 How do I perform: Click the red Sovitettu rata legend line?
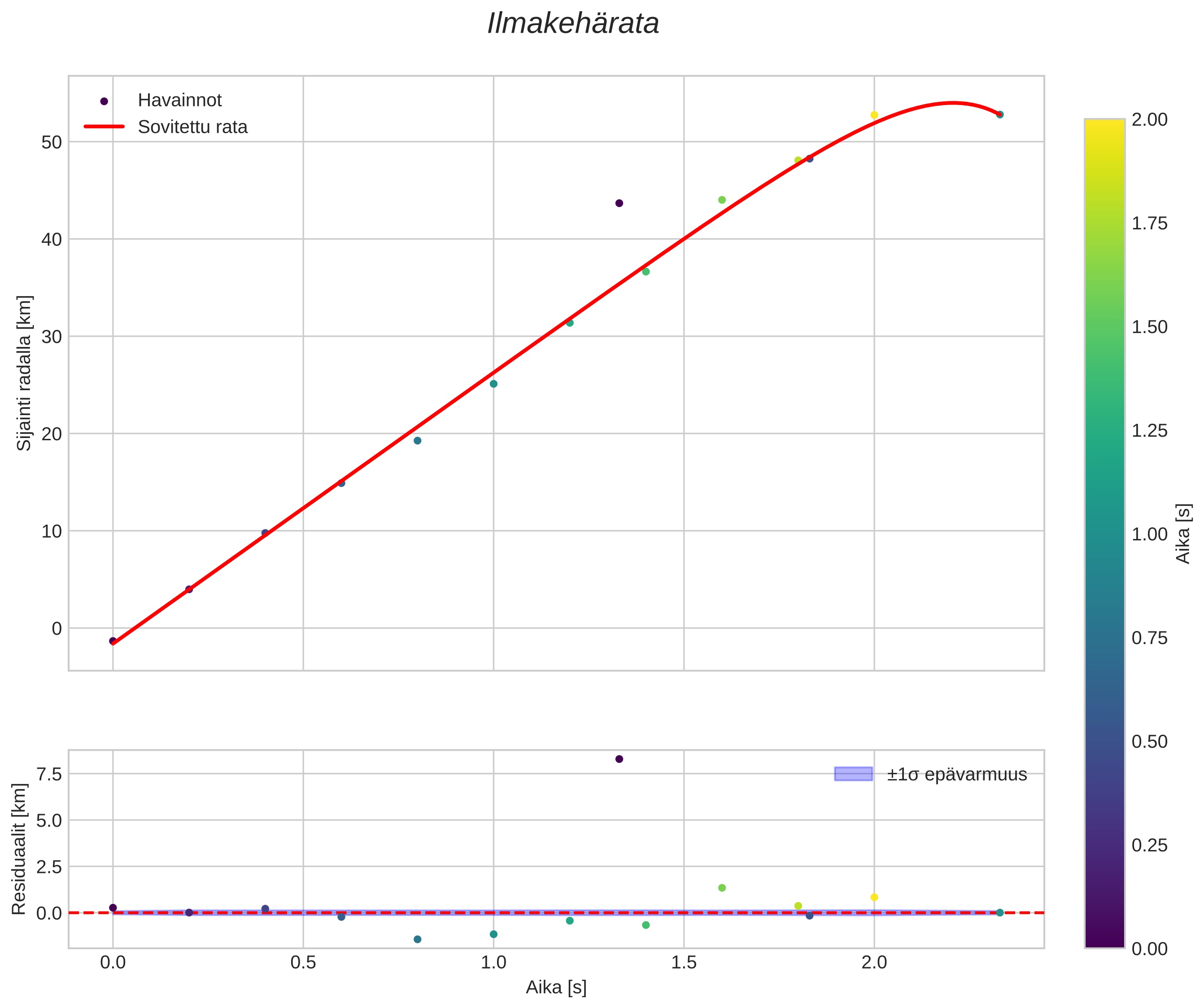pyautogui.click(x=104, y=127)
